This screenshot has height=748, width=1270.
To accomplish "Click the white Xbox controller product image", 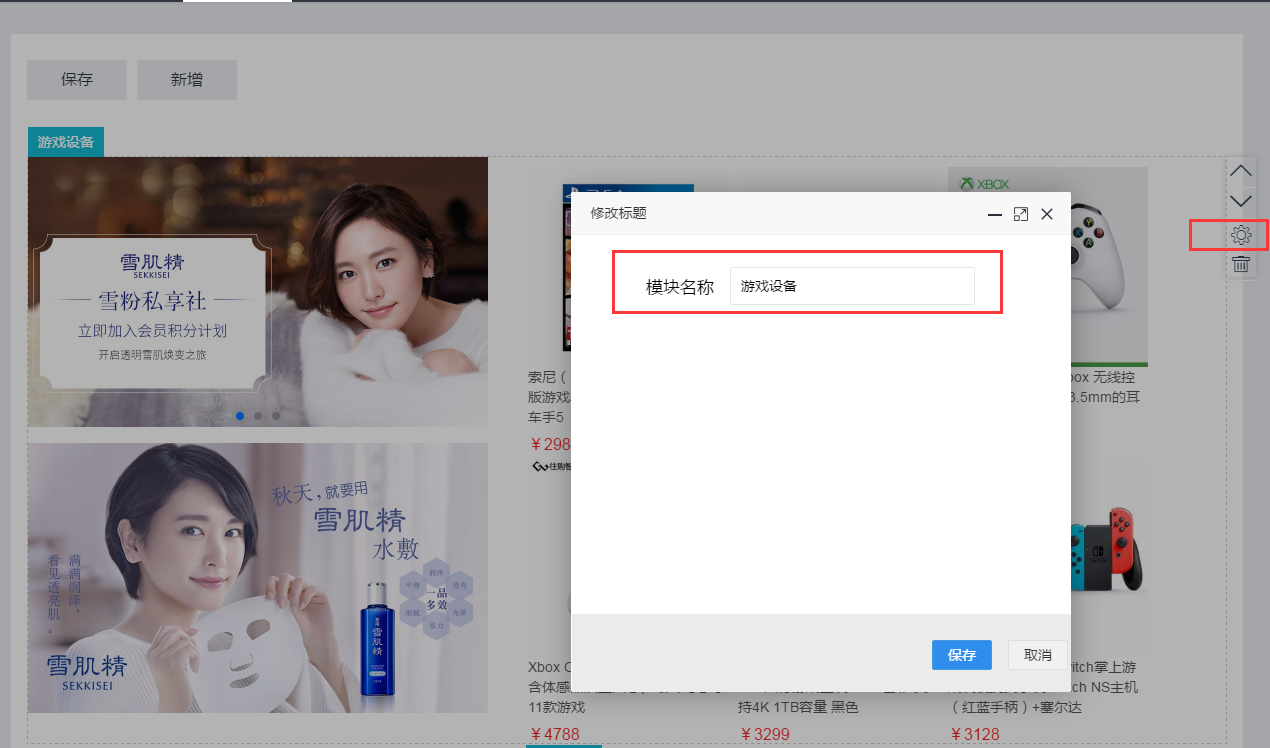I will 1109,266.
